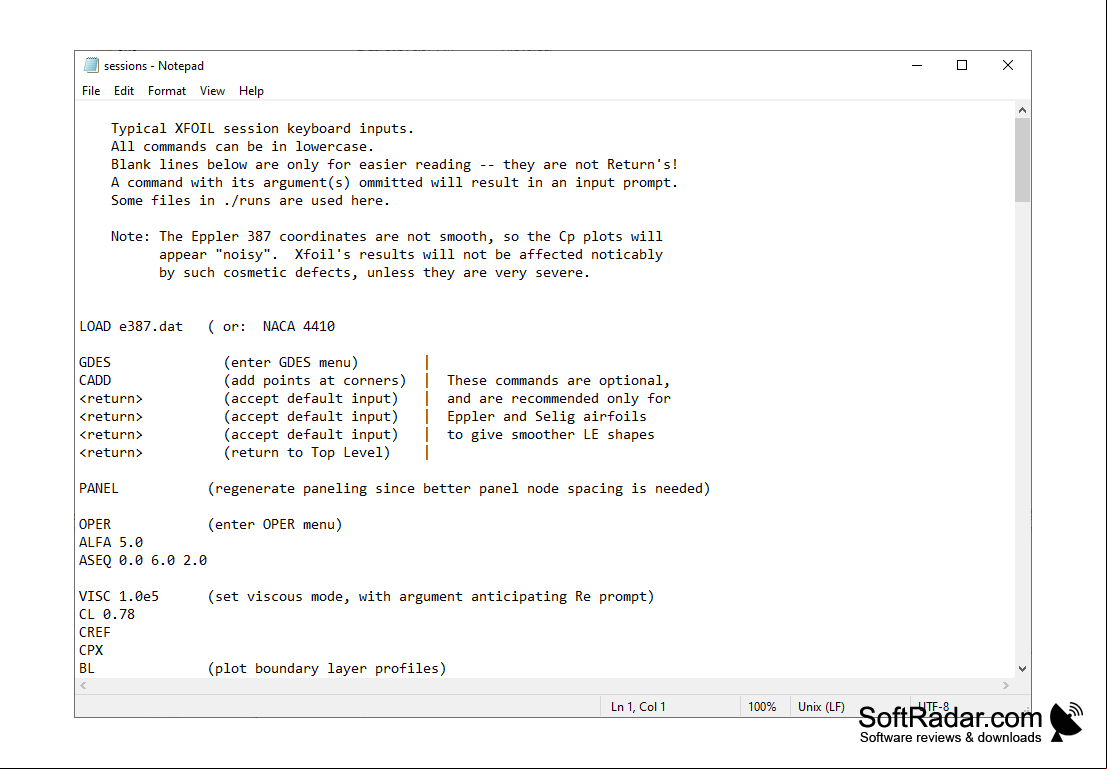1107x769 pixels.
Task: Click the 'GDES' command text
Action: [95, 362]
